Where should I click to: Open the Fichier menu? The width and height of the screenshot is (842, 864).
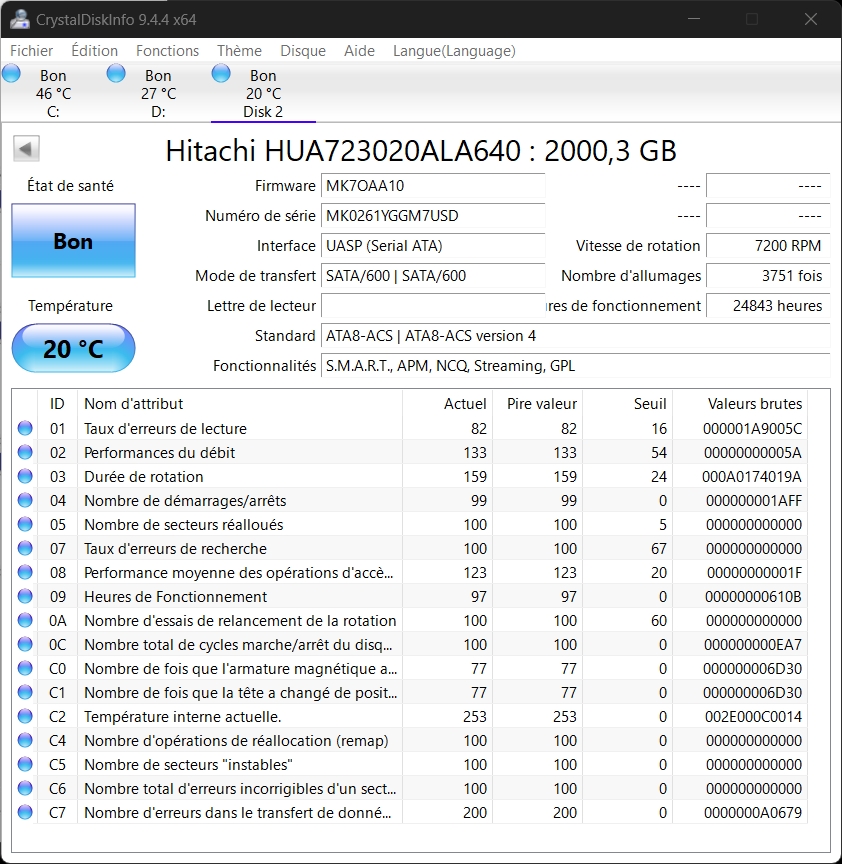coord(32,51)
